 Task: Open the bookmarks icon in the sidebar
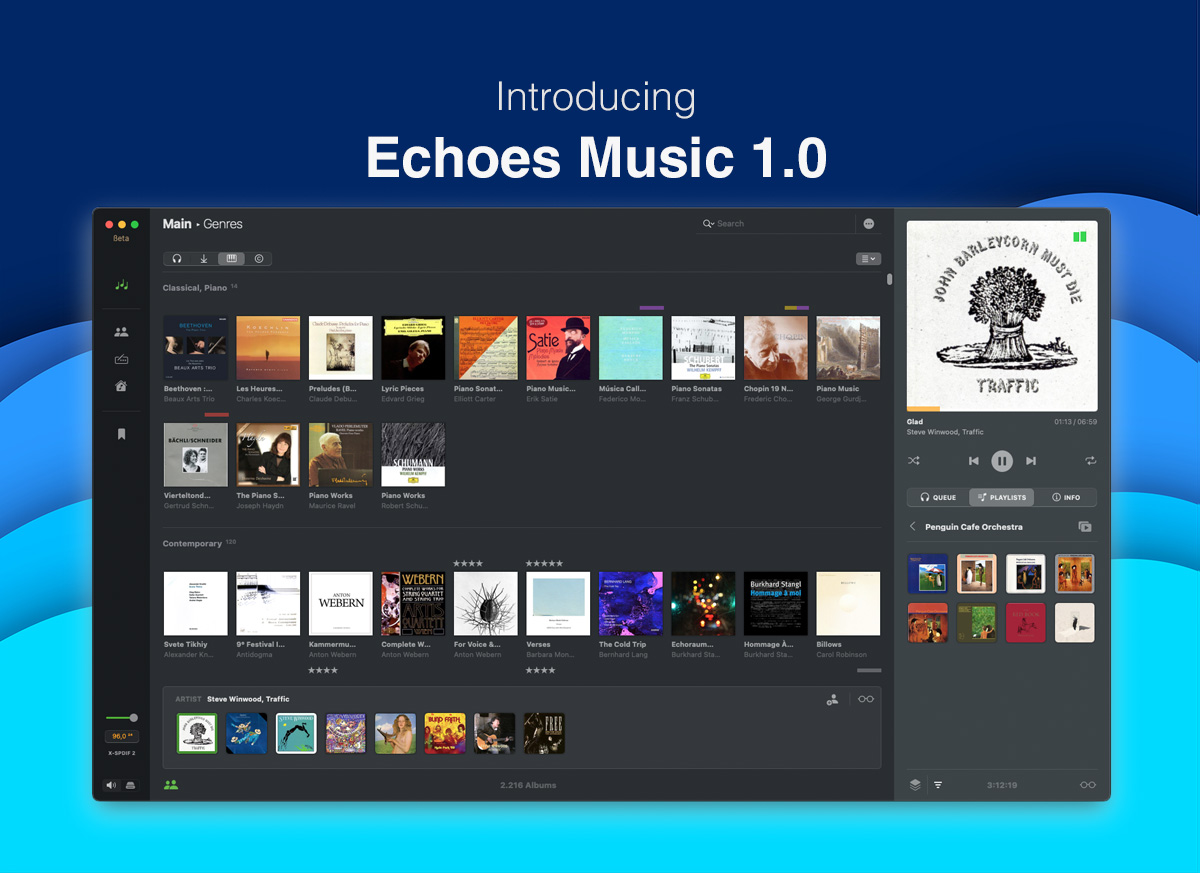tap(121, 434)
